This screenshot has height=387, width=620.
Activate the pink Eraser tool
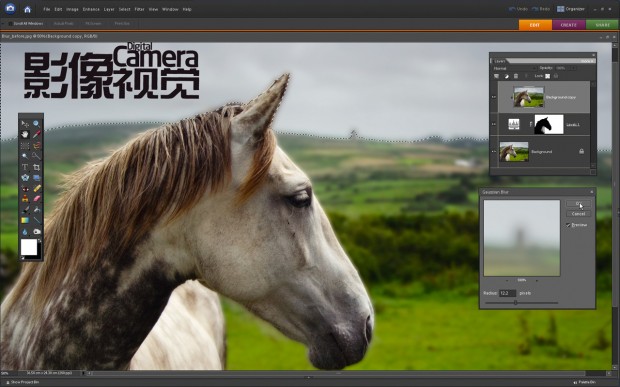point(37,199)
